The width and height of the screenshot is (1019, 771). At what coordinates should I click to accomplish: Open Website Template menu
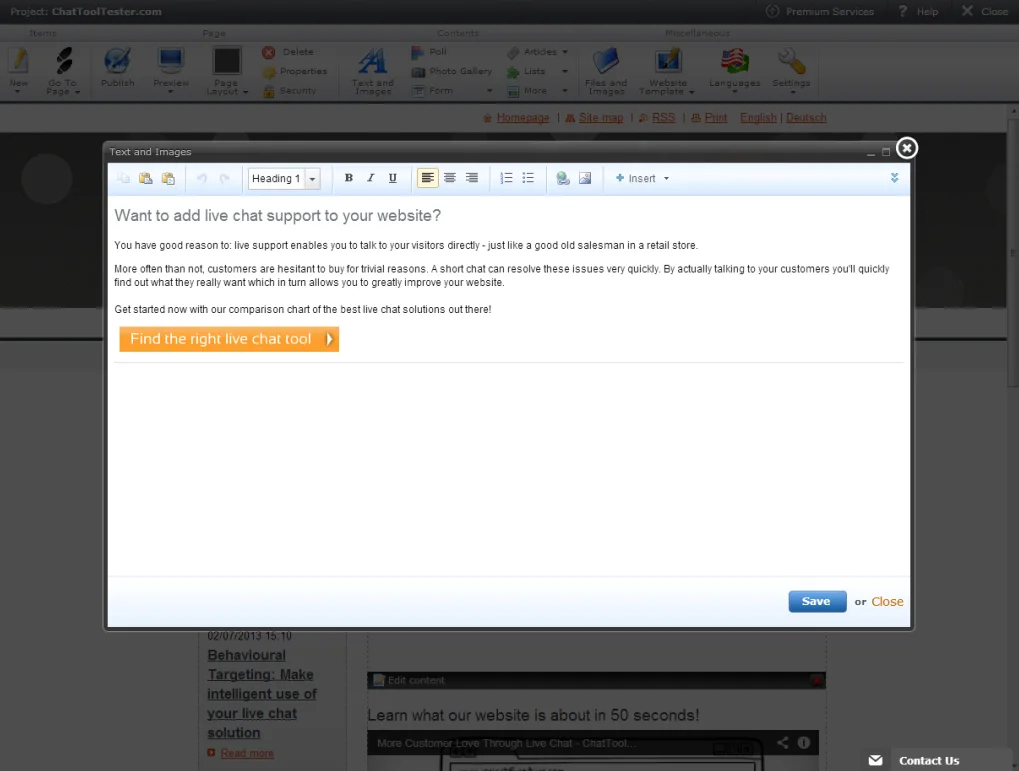point(667,71)
